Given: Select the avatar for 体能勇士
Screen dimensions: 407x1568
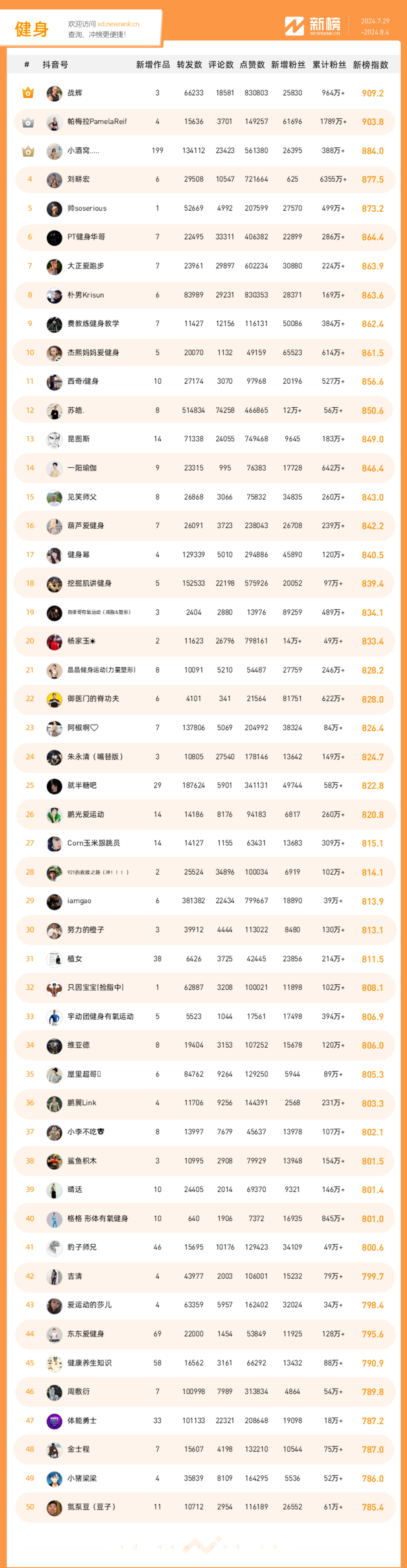Looking at the screenshot, I should [54, 1421].
